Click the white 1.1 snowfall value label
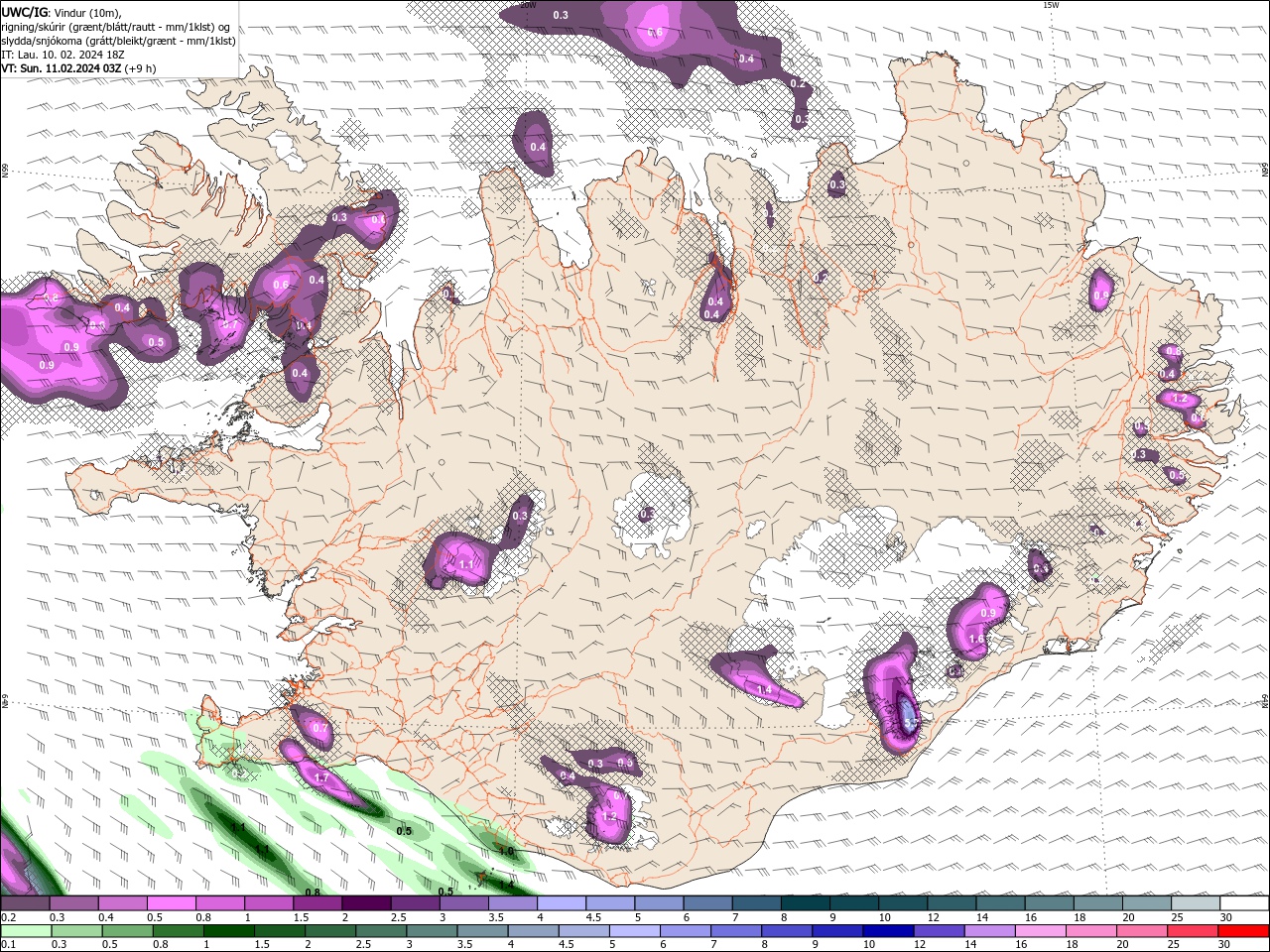This screenshot has width=1270, height=952. tap(466, 564)
